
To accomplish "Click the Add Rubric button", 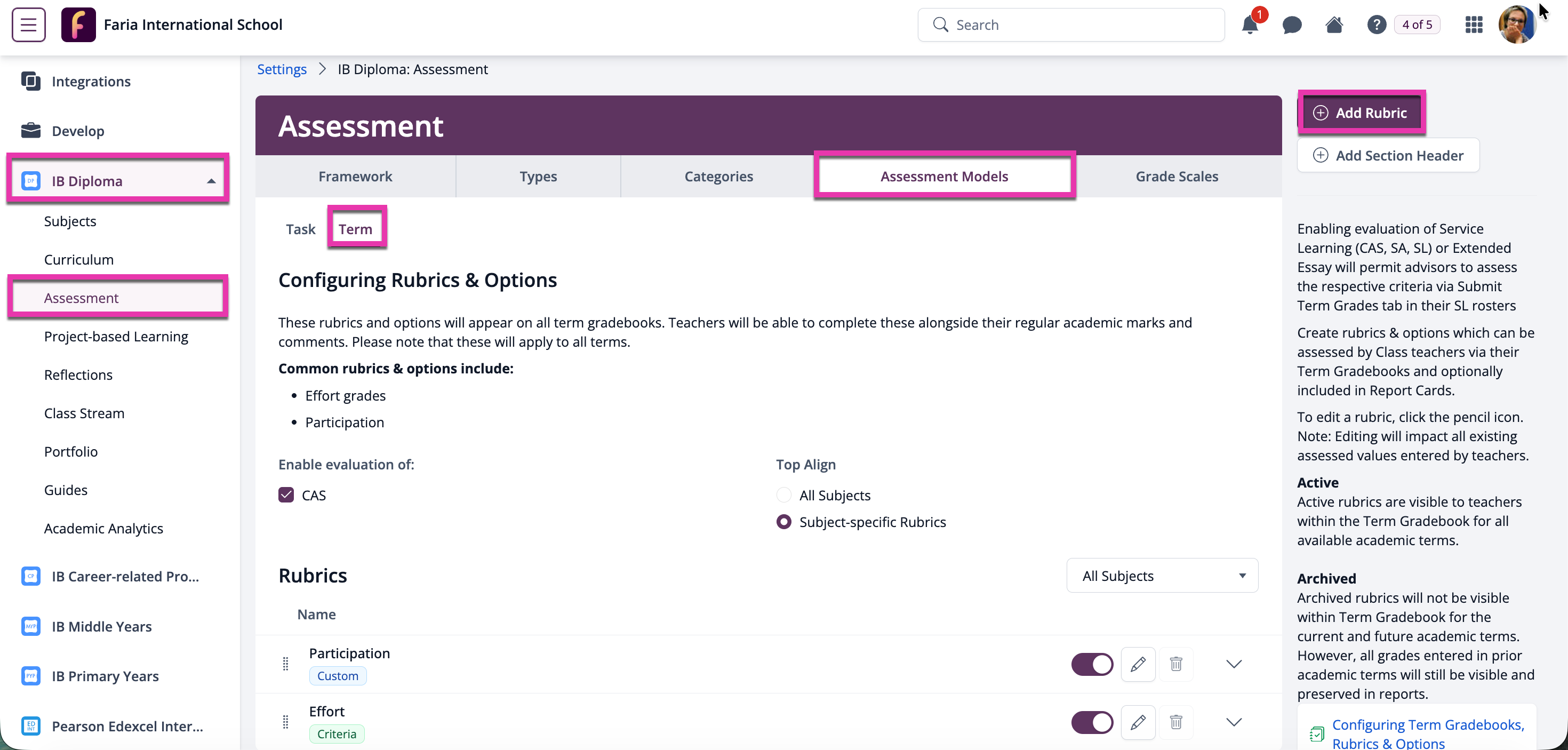I will tap(1360, 113).
